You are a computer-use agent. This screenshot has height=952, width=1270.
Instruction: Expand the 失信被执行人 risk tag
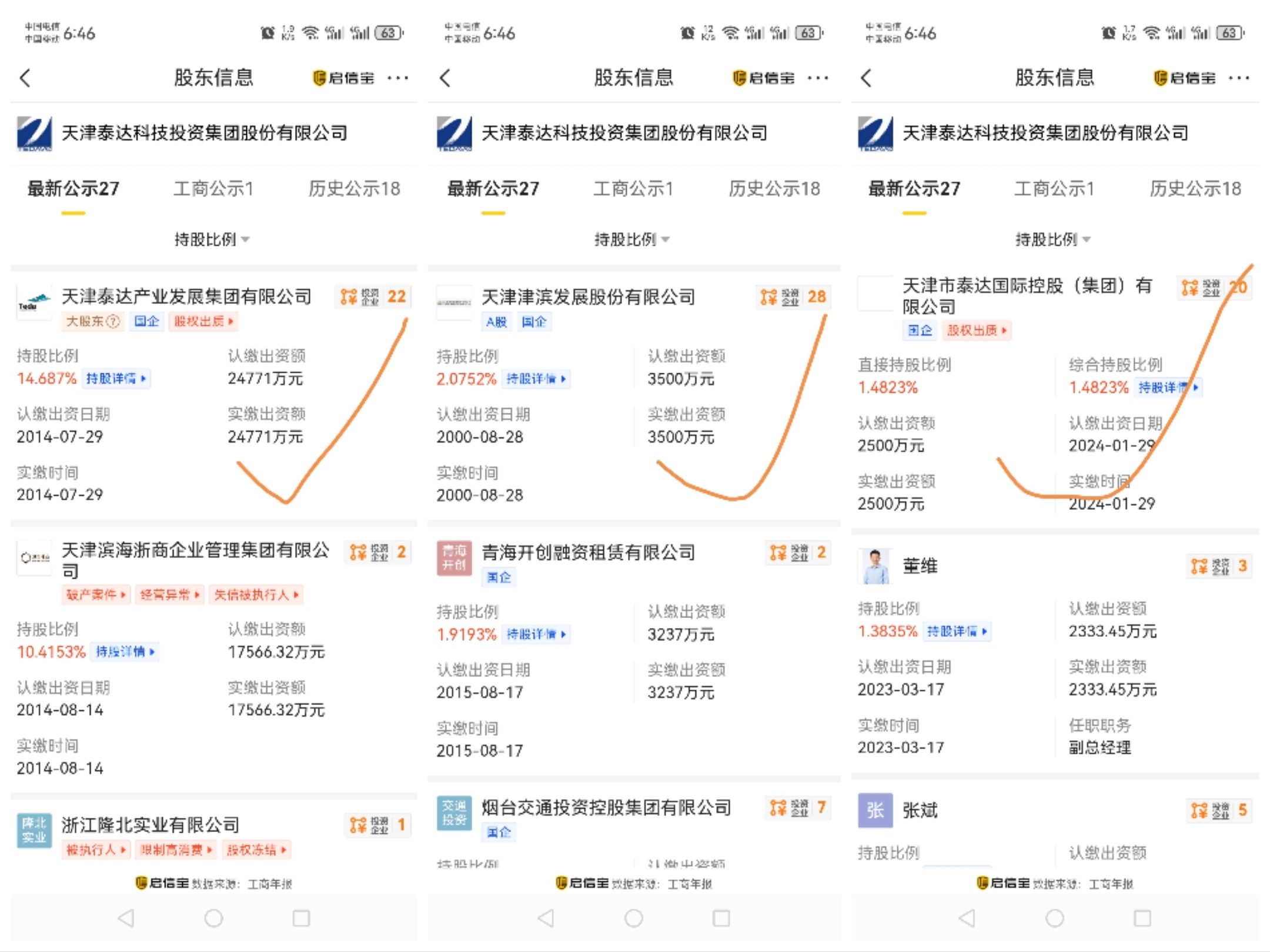pos(256,595)
